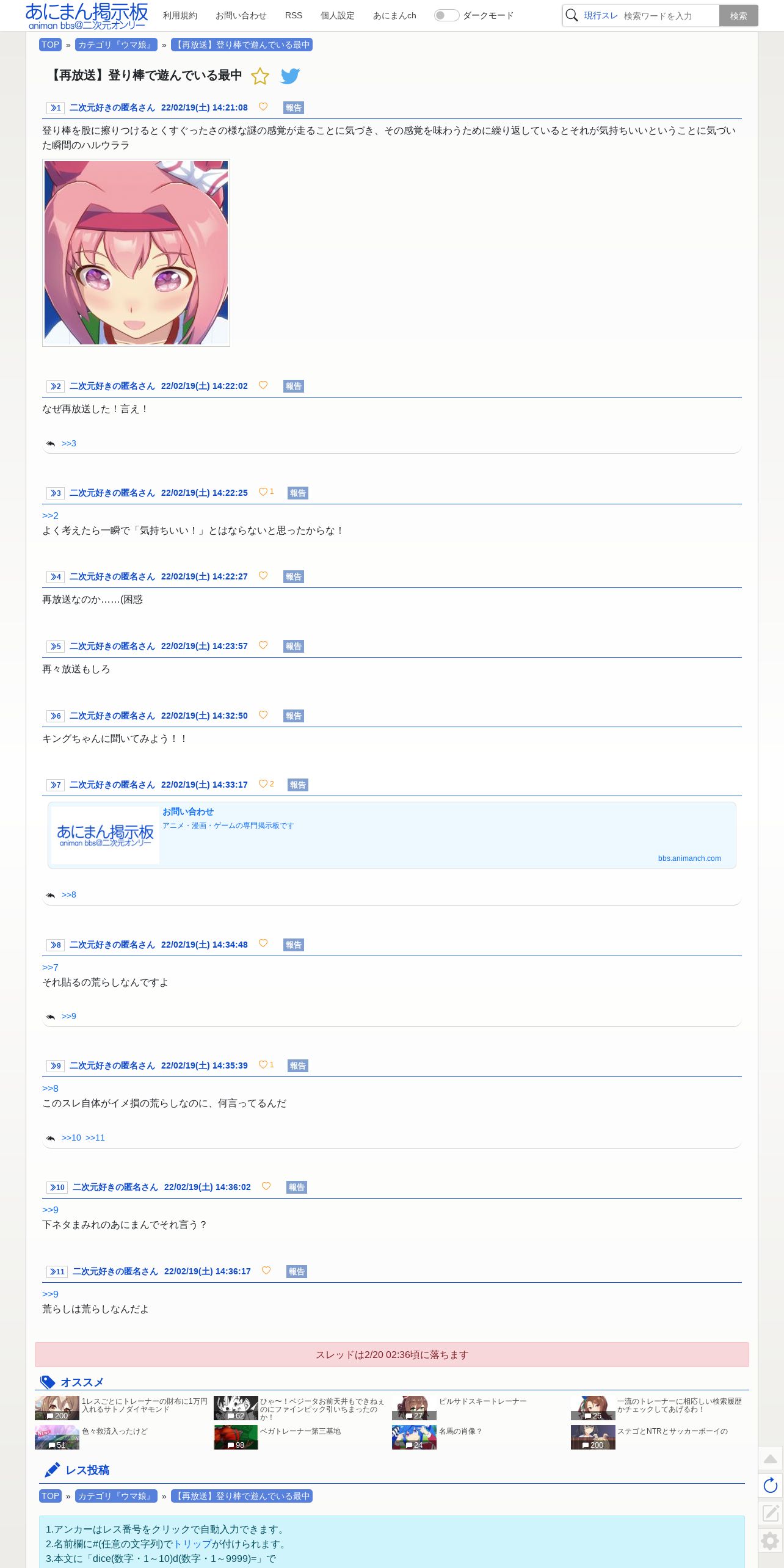Open the 利用規約 menu item
Viewport: 784px width, 1568px height.
(180, 15)
